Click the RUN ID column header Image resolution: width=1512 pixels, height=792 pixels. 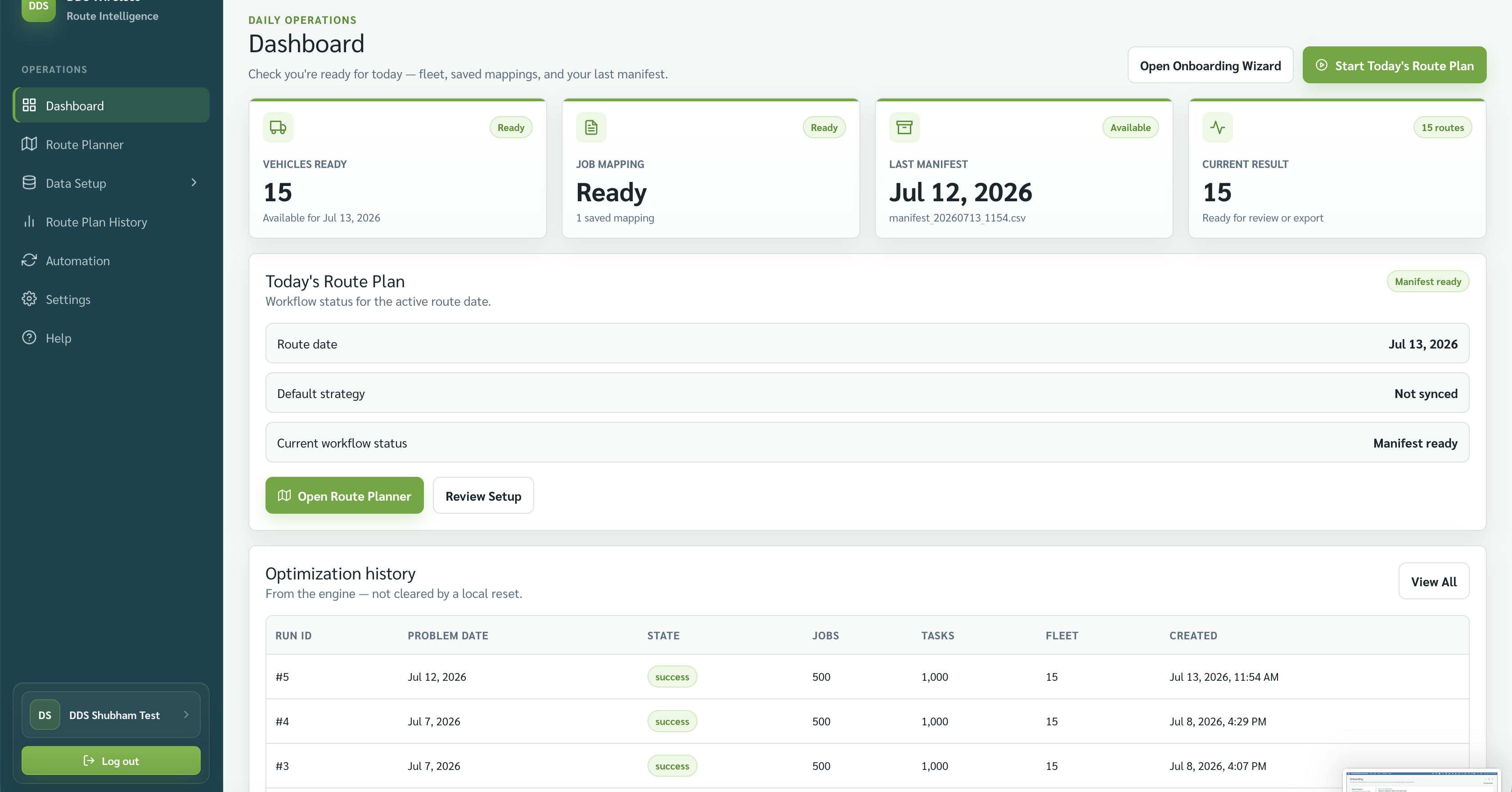(293, 635)
